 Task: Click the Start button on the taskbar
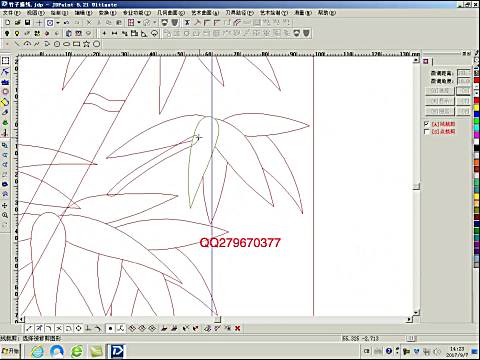coord(11,351)
